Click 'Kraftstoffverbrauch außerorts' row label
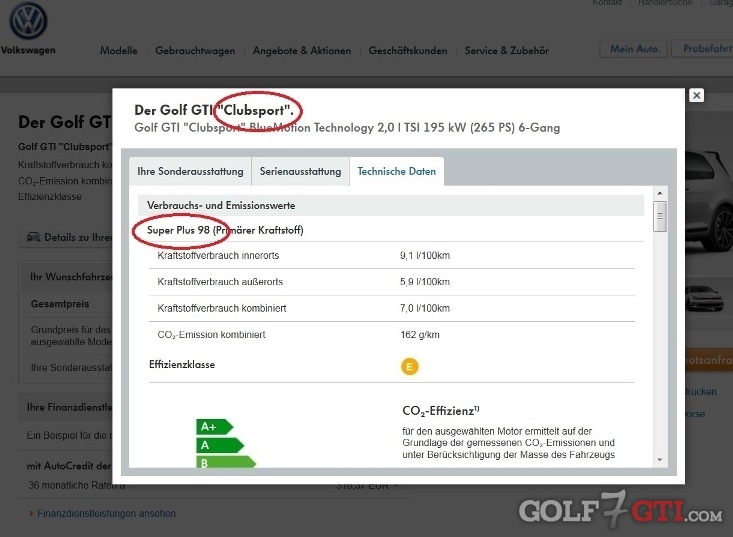This screenshot has width=733, height=537. [x=220, y=282]
